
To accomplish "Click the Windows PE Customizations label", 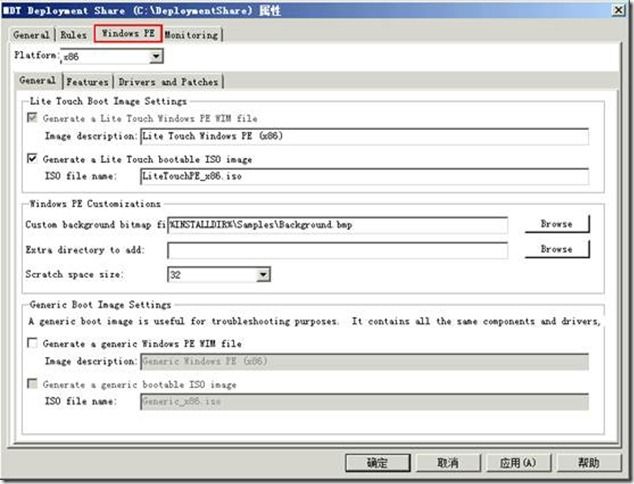I will (95, 203).
